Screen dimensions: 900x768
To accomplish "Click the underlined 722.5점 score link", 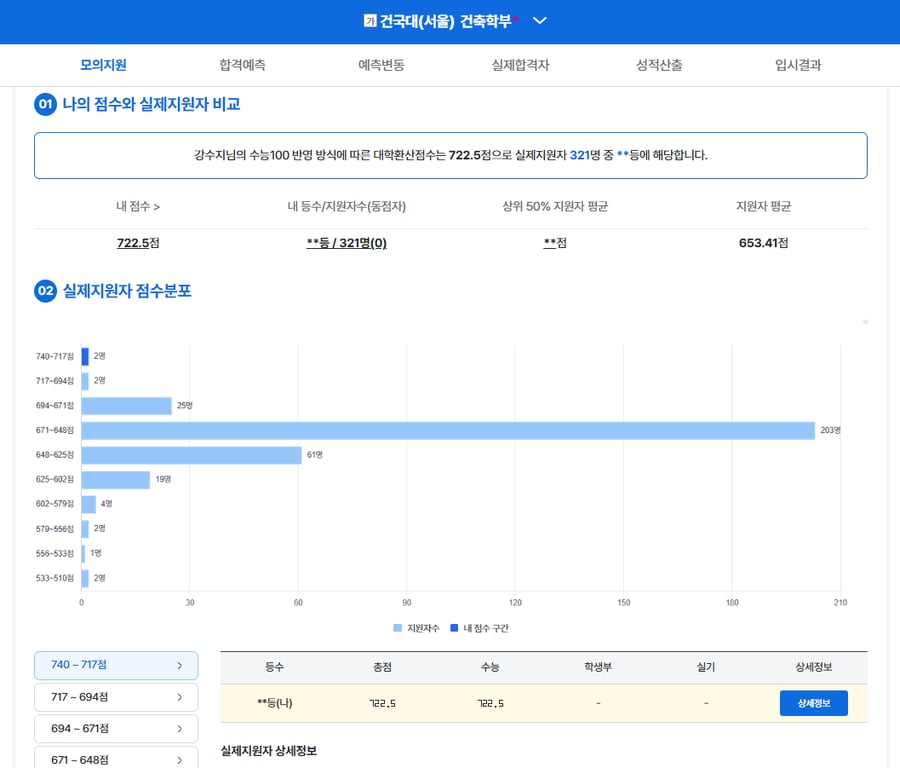I will pos(132,243).
